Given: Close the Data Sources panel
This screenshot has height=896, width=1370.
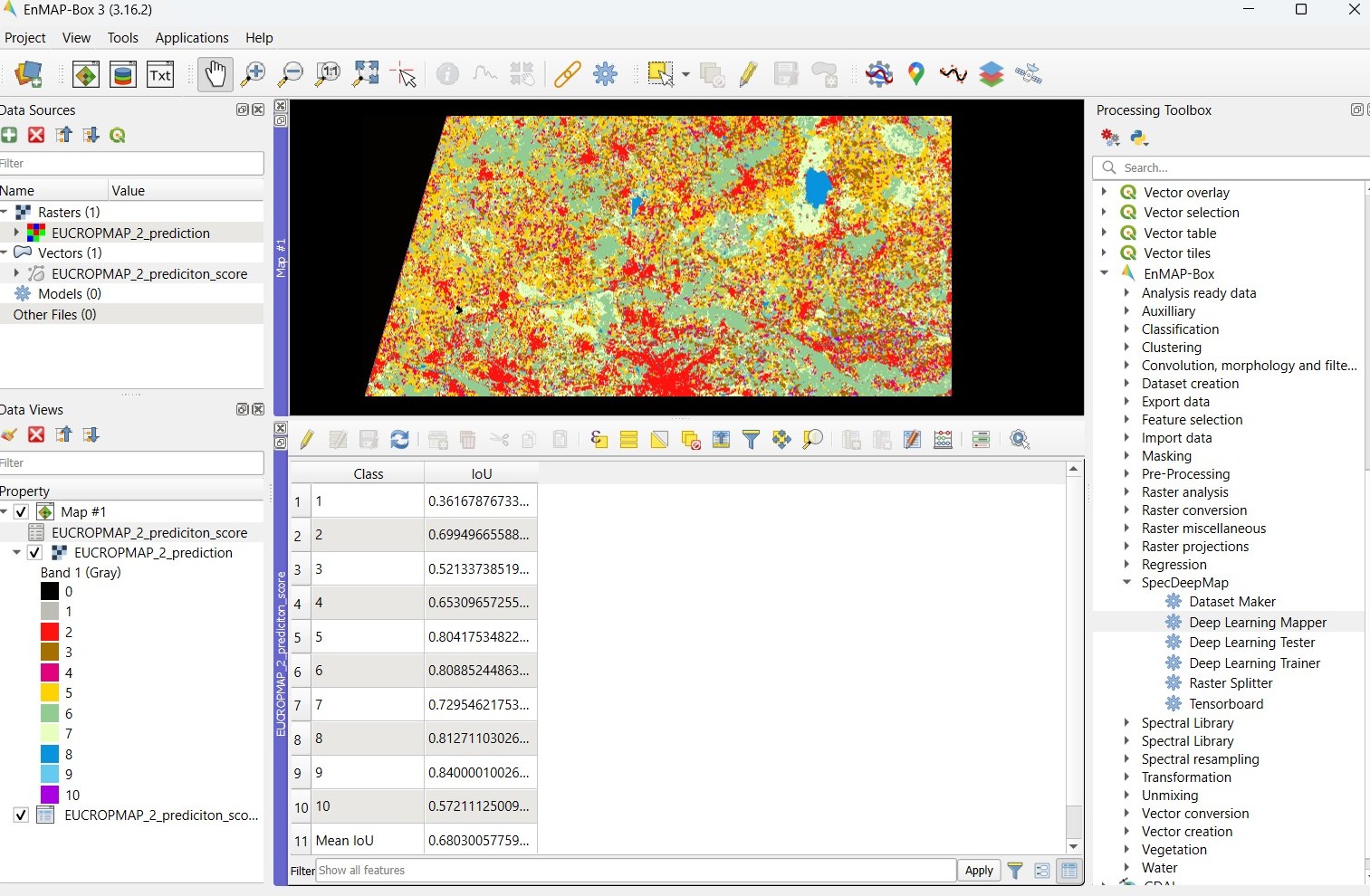Looking at the screenshot, I should (x=259, y=110).
